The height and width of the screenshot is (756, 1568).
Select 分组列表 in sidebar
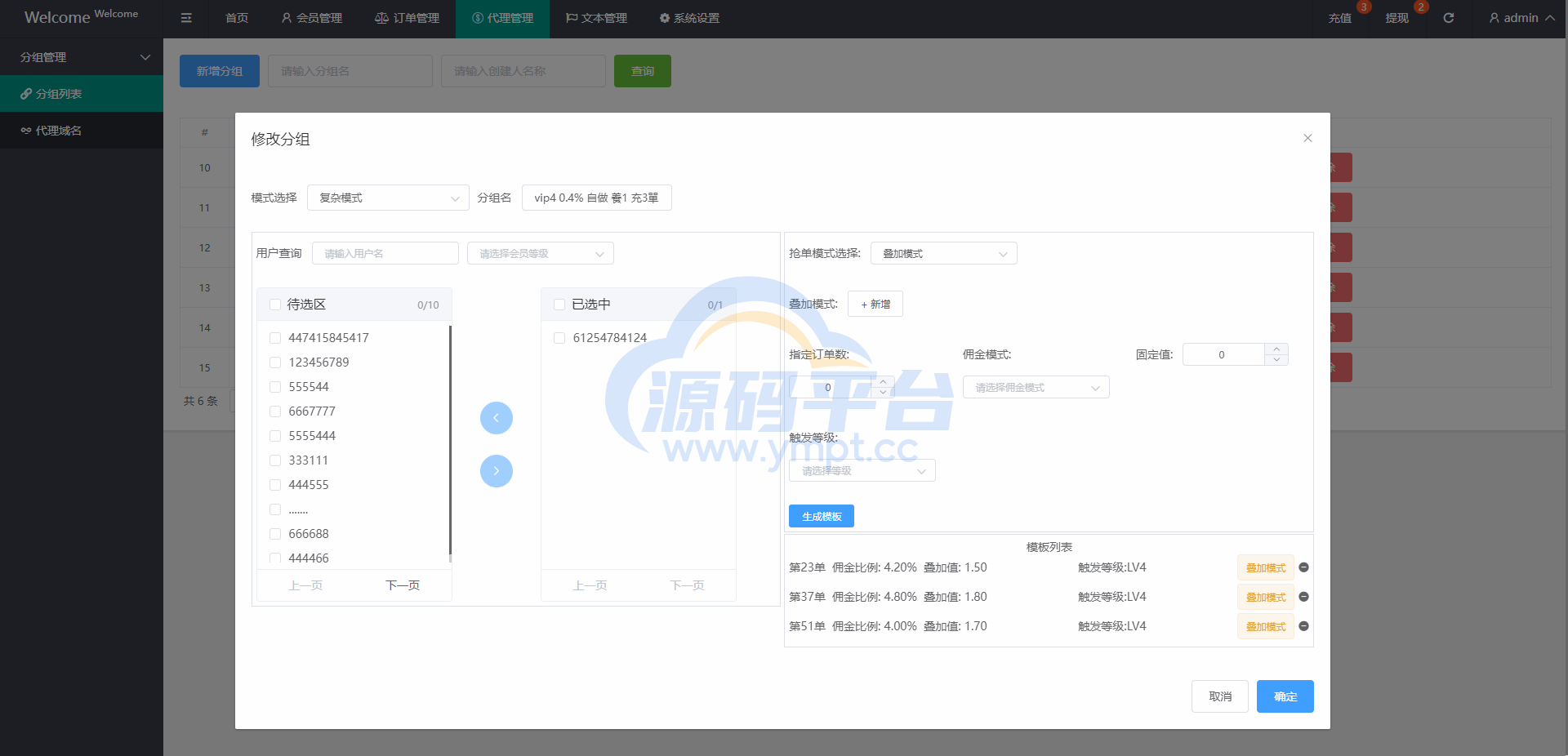(x=82, y=94)
